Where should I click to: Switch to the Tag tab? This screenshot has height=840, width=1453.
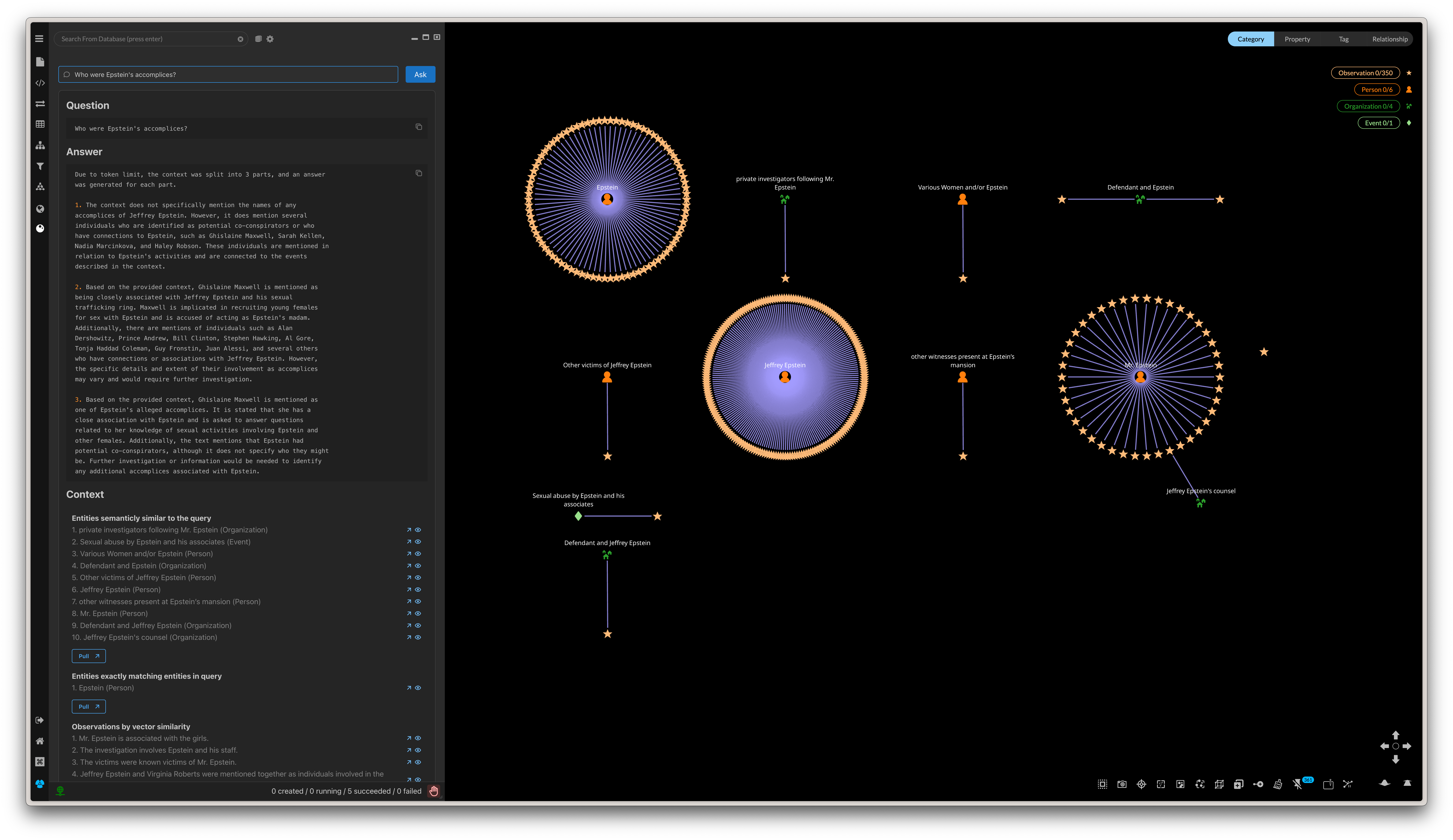point(1343,39)
